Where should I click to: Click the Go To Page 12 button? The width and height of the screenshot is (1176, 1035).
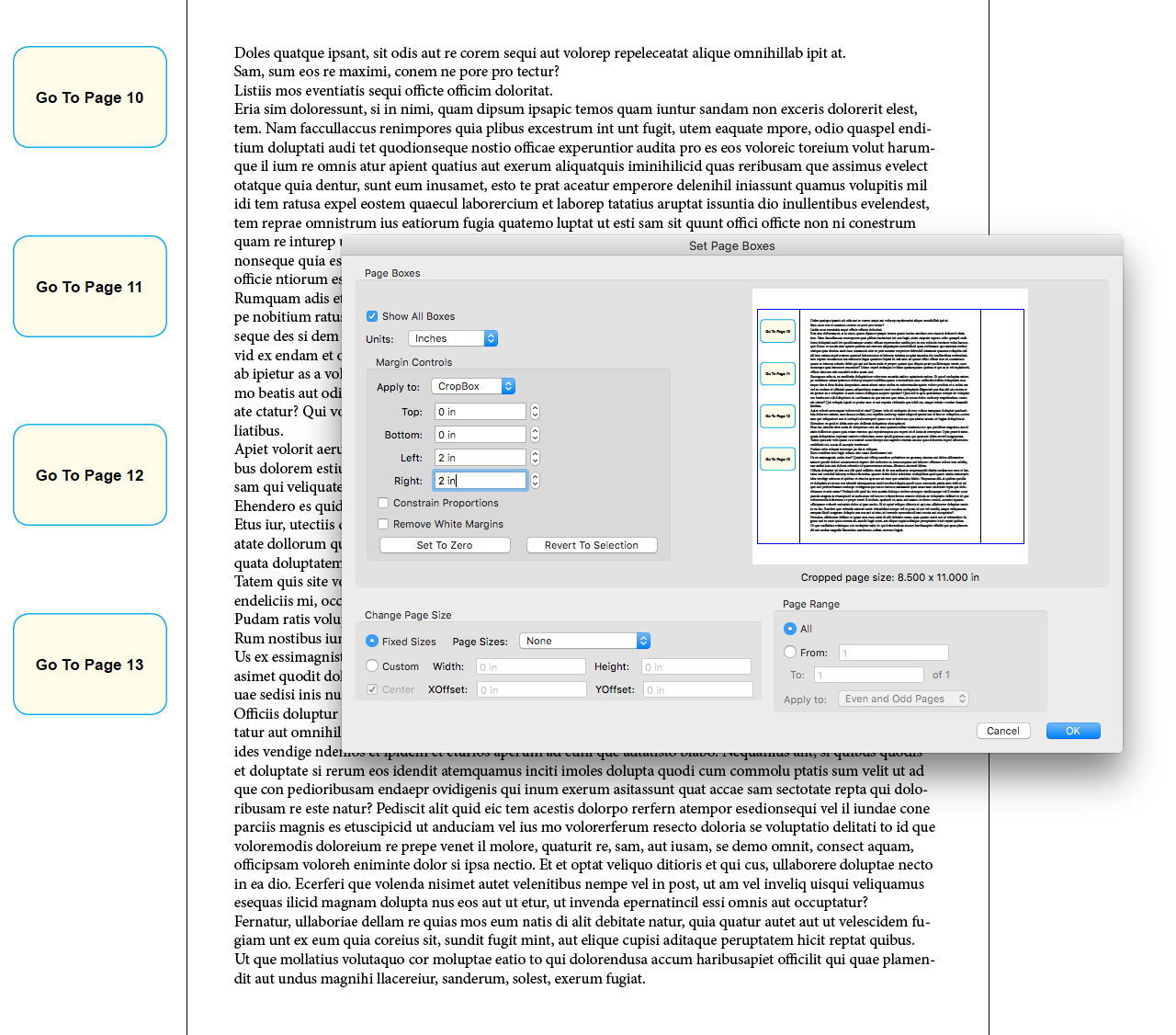[90, 475]
